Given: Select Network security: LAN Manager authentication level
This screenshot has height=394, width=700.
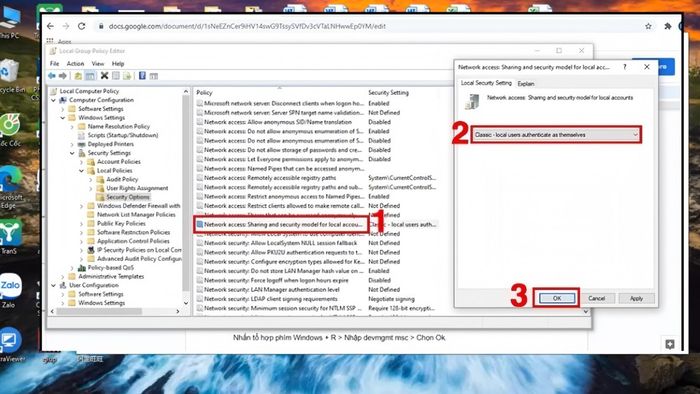Looking at the screenshot, I should pos(272,290).
